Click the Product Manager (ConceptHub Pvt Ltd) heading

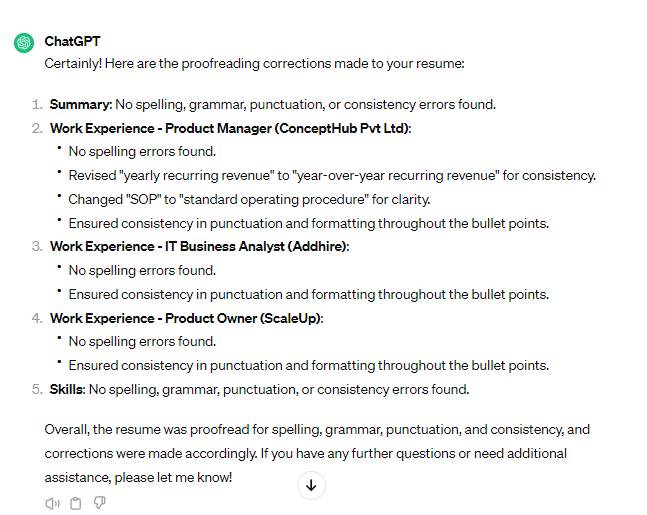[230, 128]
